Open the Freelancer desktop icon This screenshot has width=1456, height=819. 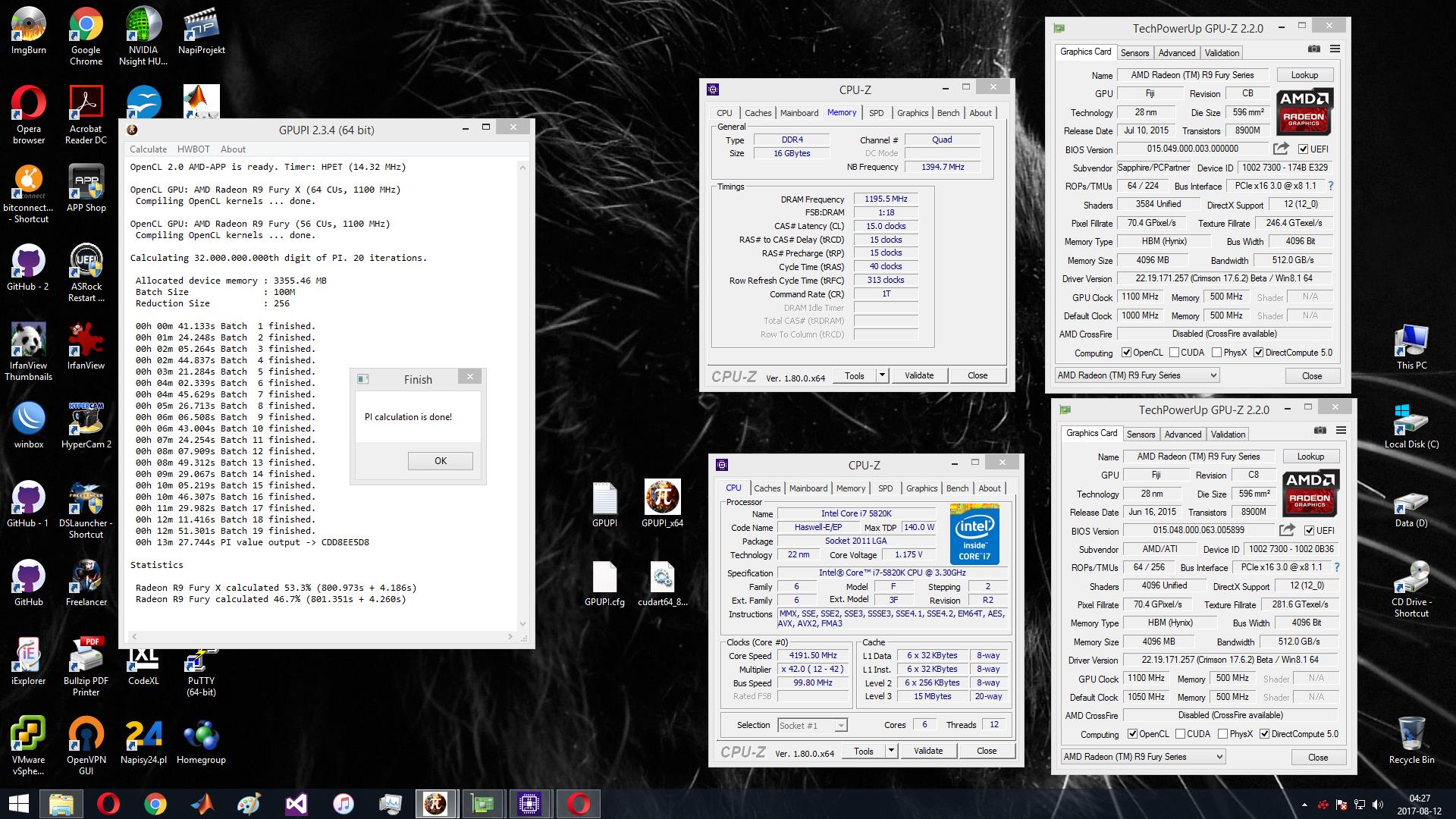click(x=86, y=584)
